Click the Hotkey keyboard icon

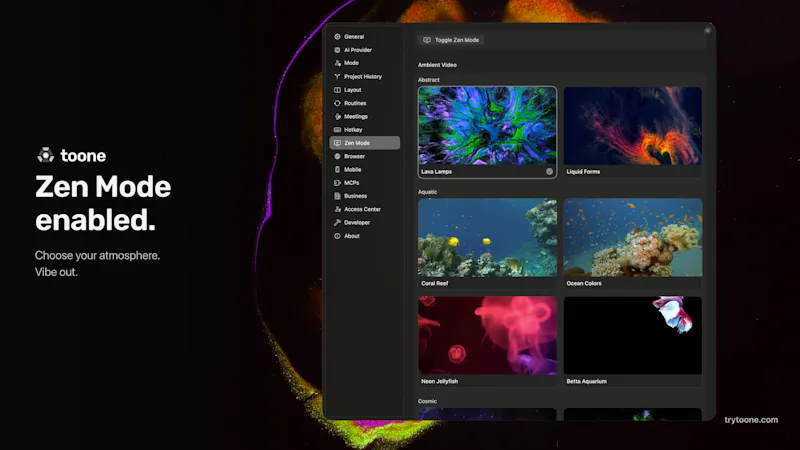pyautogui.click(x=337, y=130)
